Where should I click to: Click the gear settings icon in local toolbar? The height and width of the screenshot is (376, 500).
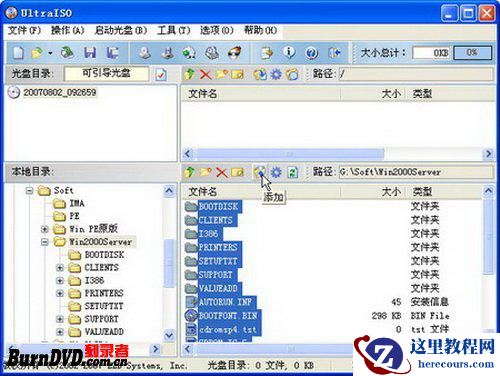point(276,172)
